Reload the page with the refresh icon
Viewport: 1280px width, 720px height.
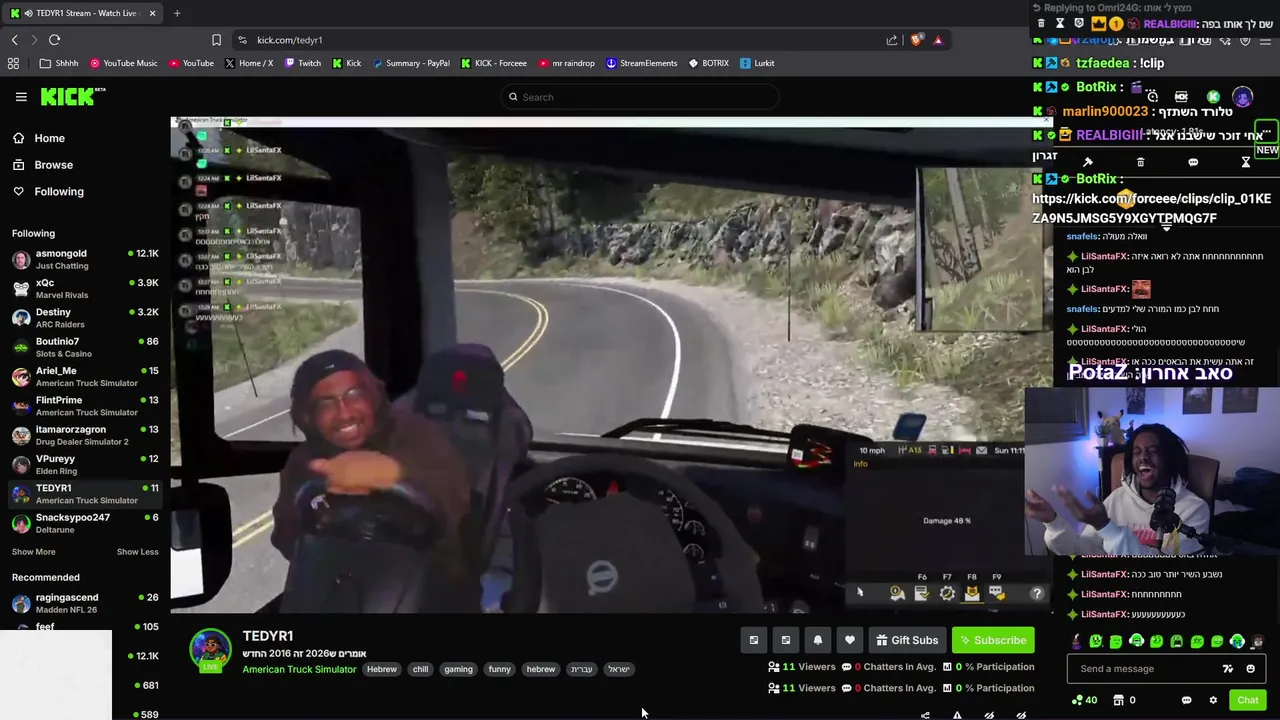tap(54, 40)
